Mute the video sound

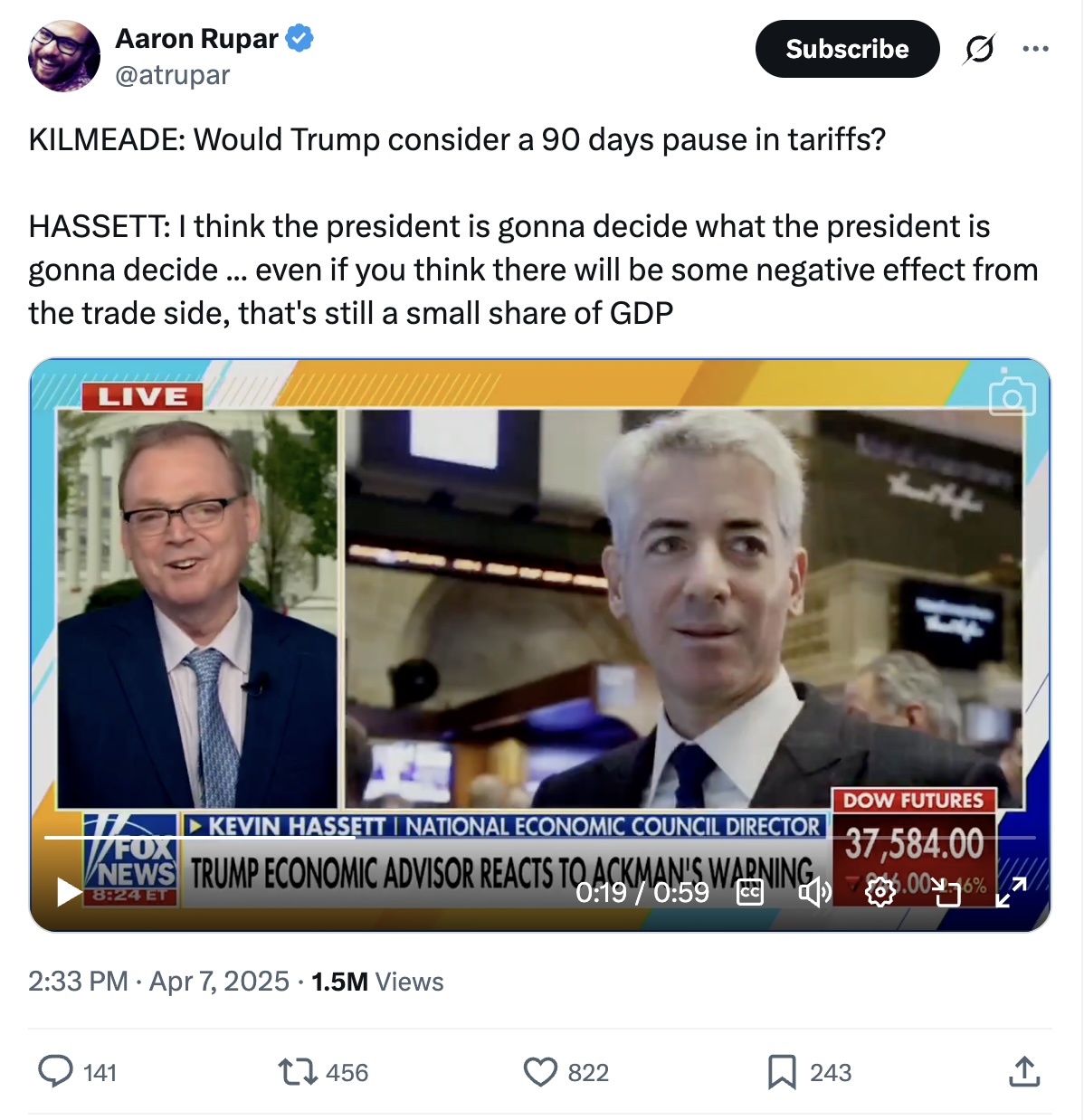813,893
